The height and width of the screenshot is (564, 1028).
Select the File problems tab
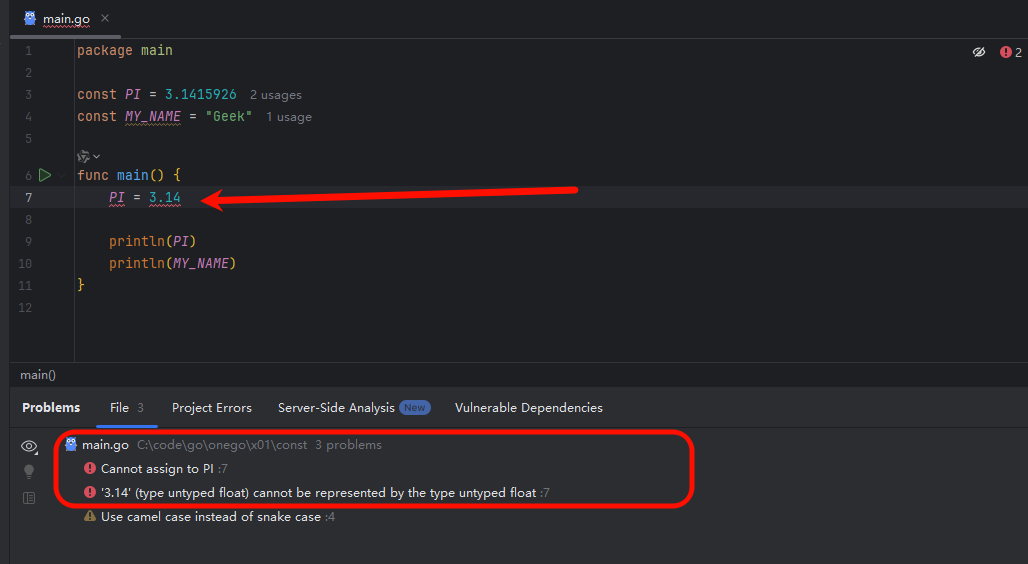click(x=127, y=408)
